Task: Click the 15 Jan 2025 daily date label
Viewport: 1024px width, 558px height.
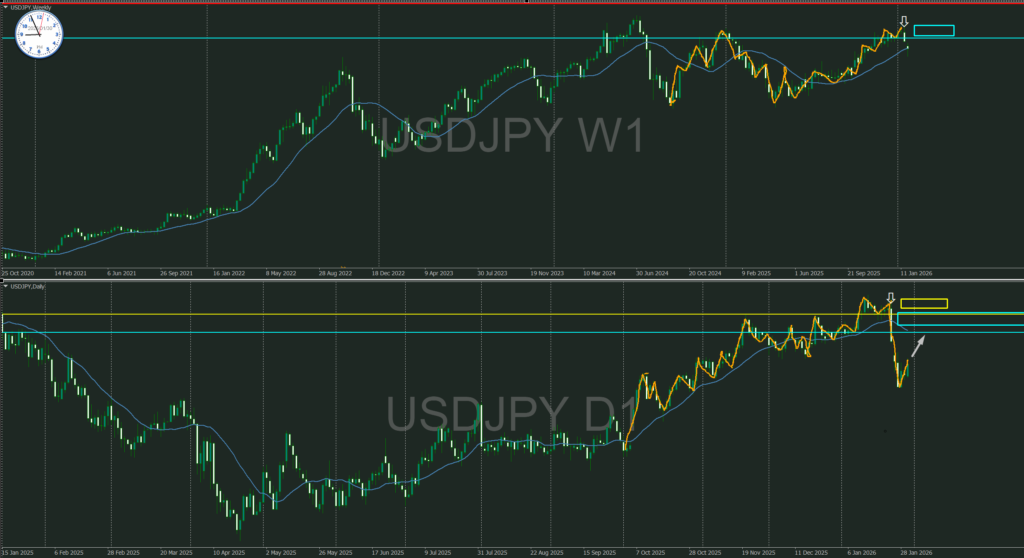Action: 18,552
